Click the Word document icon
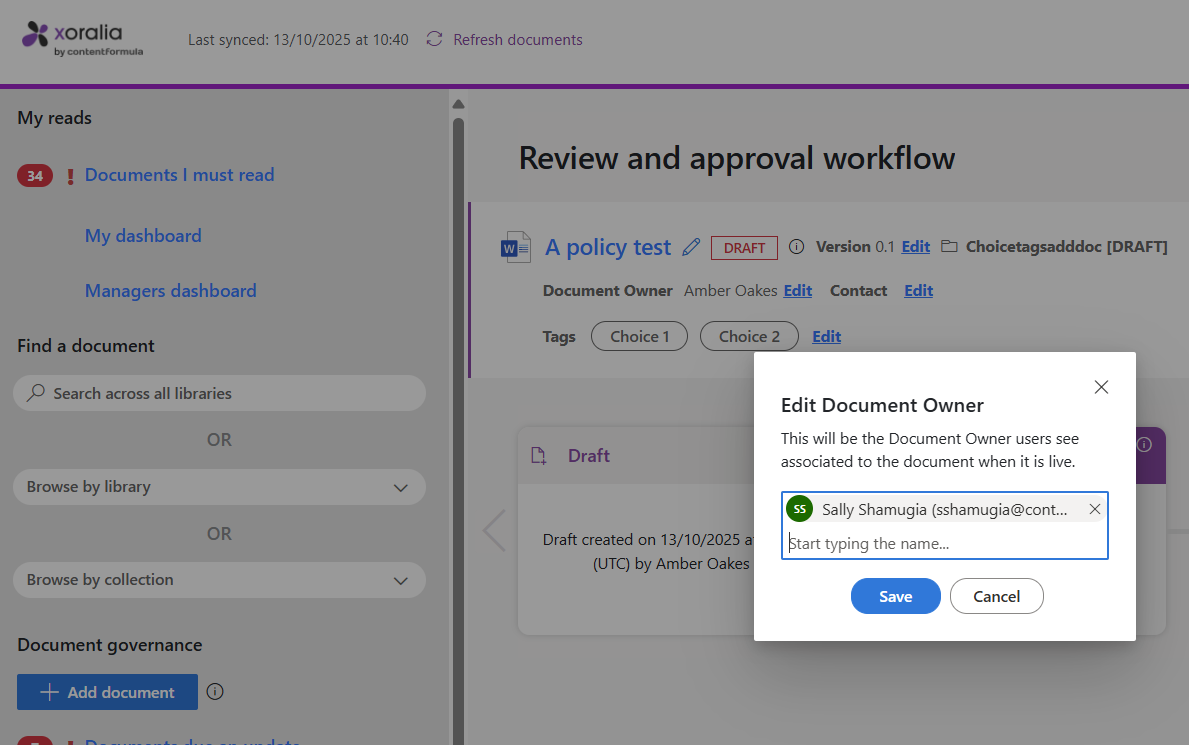The image size is (1189, 745). (x=515, y=247)
